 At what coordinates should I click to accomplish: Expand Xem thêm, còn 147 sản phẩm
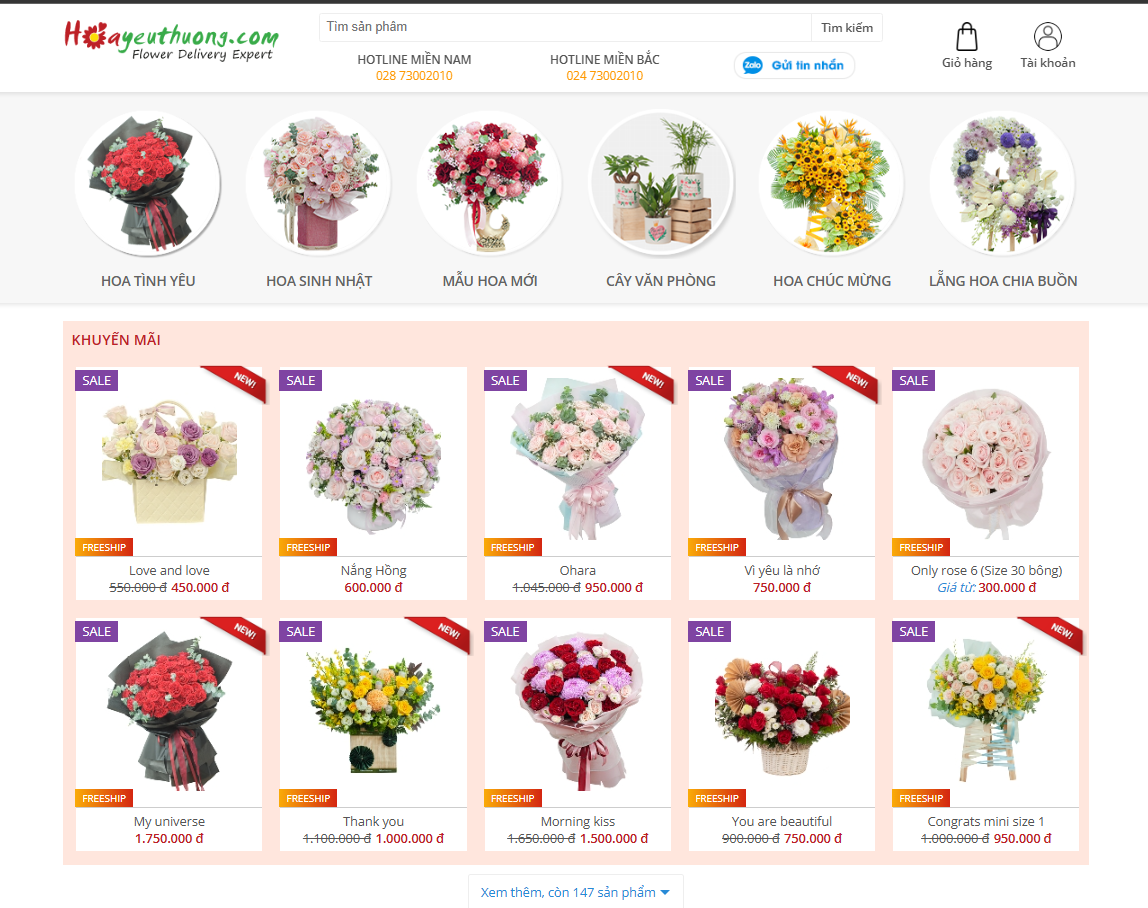tap(575, 892)
